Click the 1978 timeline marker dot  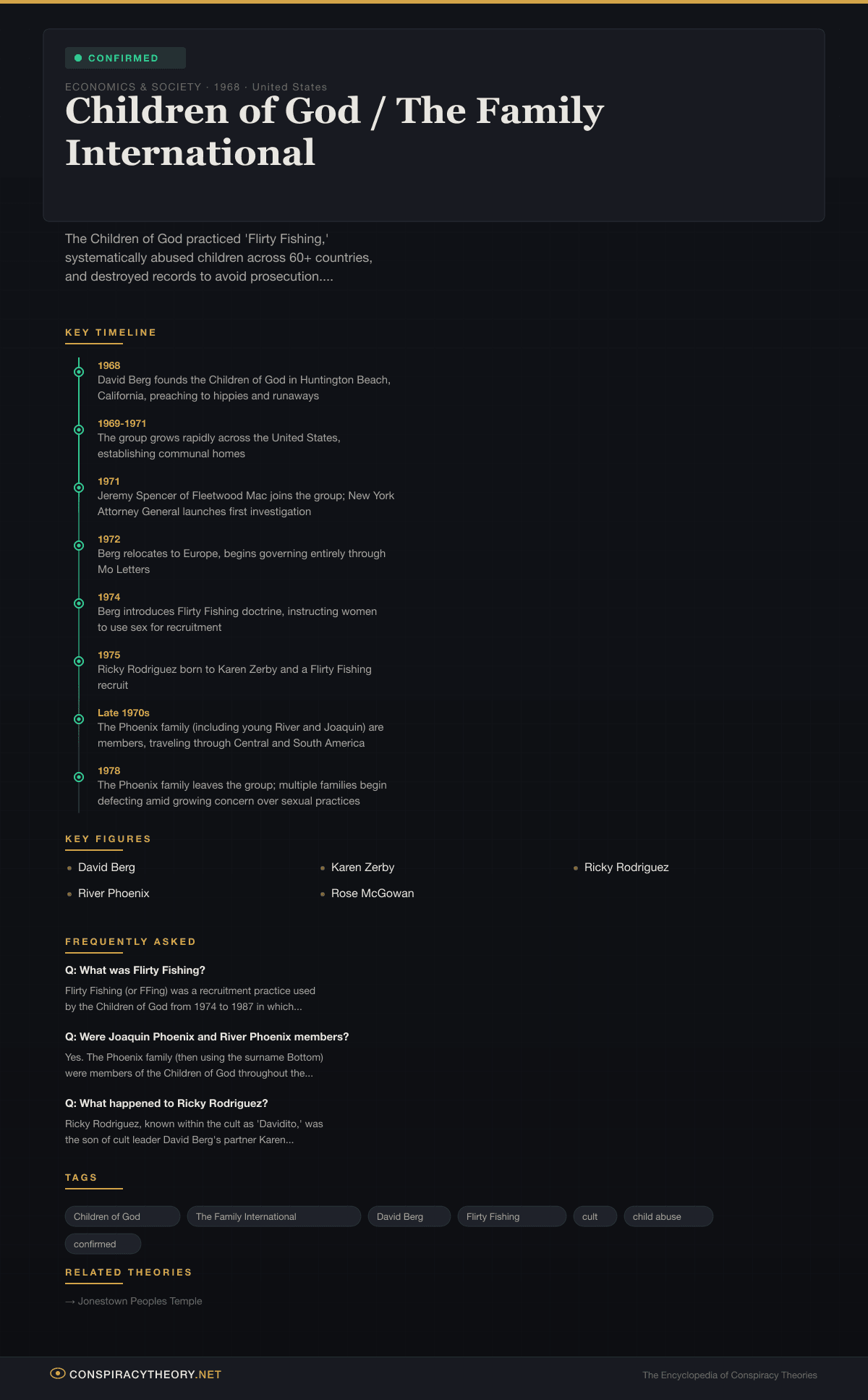pyautogui.click(x=79, y=777)
